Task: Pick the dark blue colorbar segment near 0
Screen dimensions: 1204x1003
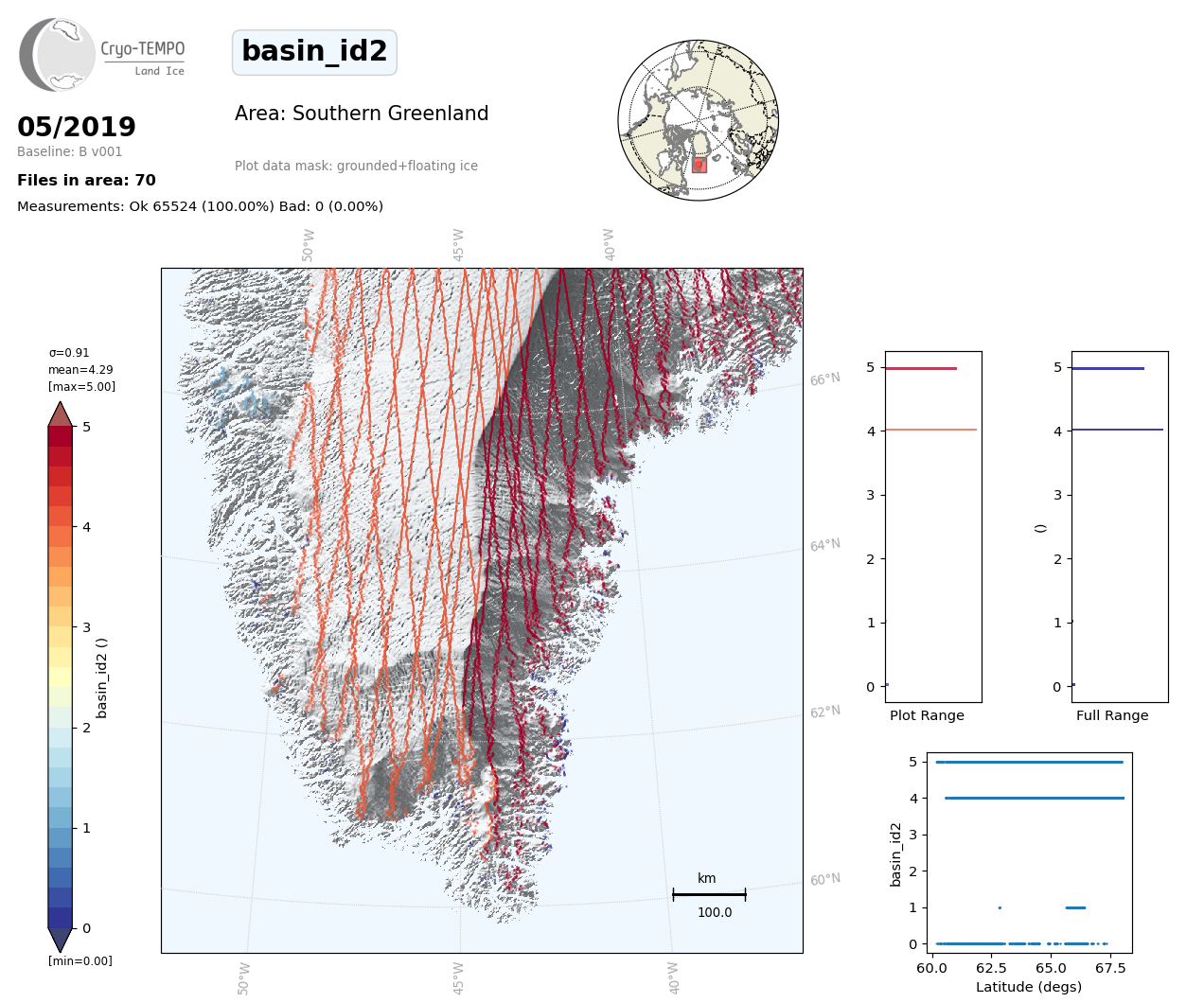Action: 61,917
